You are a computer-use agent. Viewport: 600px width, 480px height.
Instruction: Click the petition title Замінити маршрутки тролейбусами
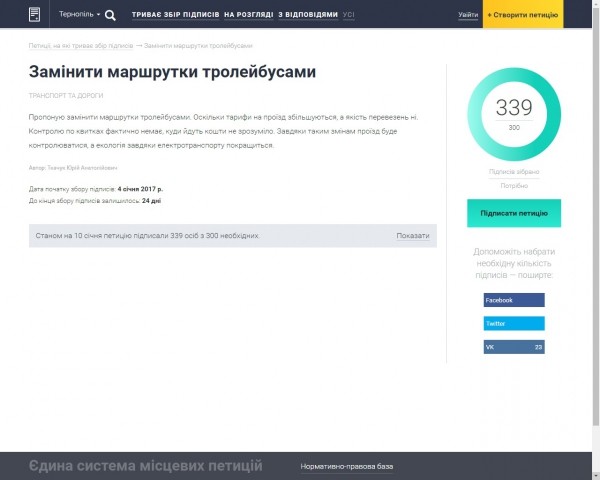(172, 72)
